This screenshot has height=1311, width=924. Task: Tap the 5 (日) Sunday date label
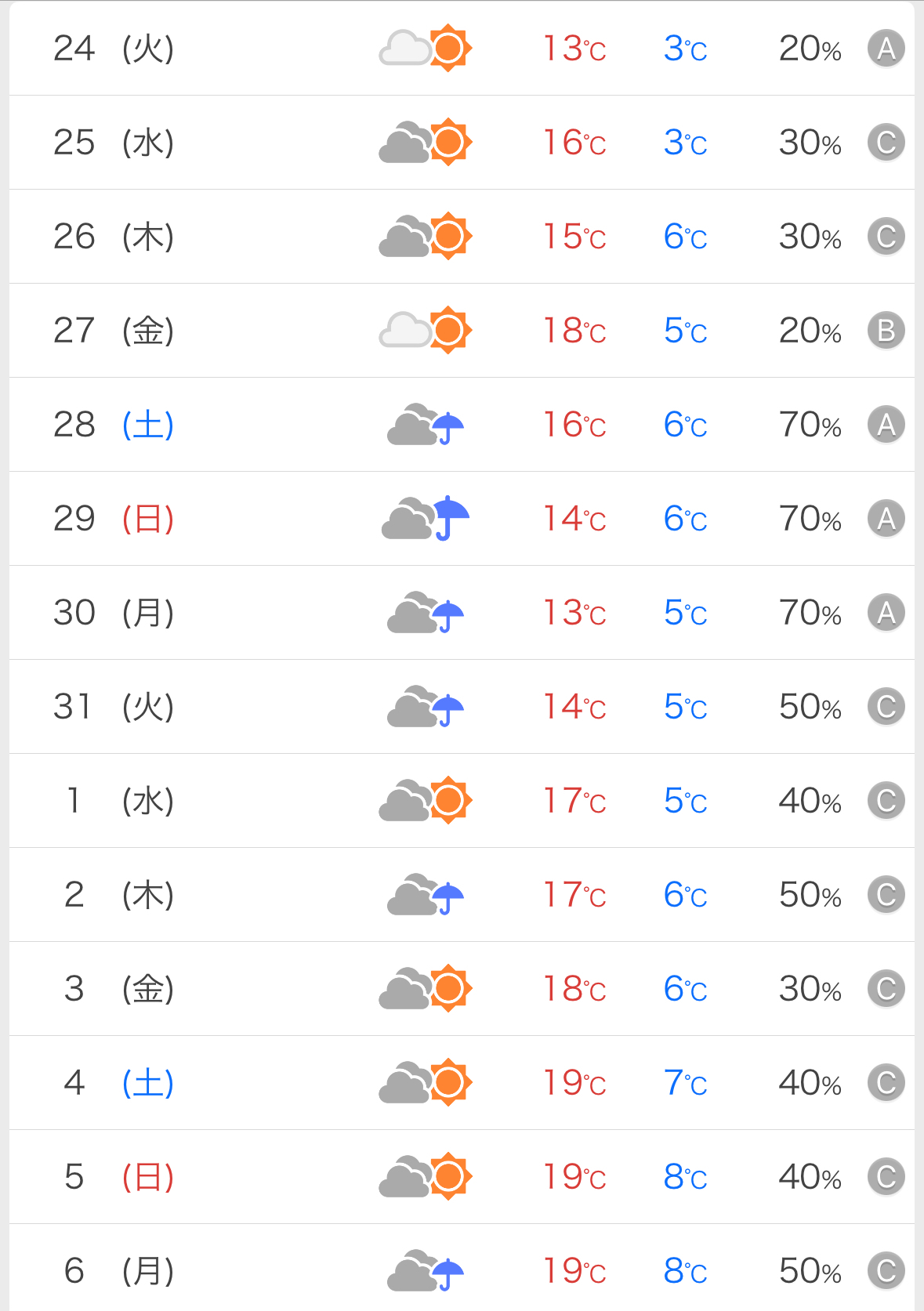point(119,1177)
